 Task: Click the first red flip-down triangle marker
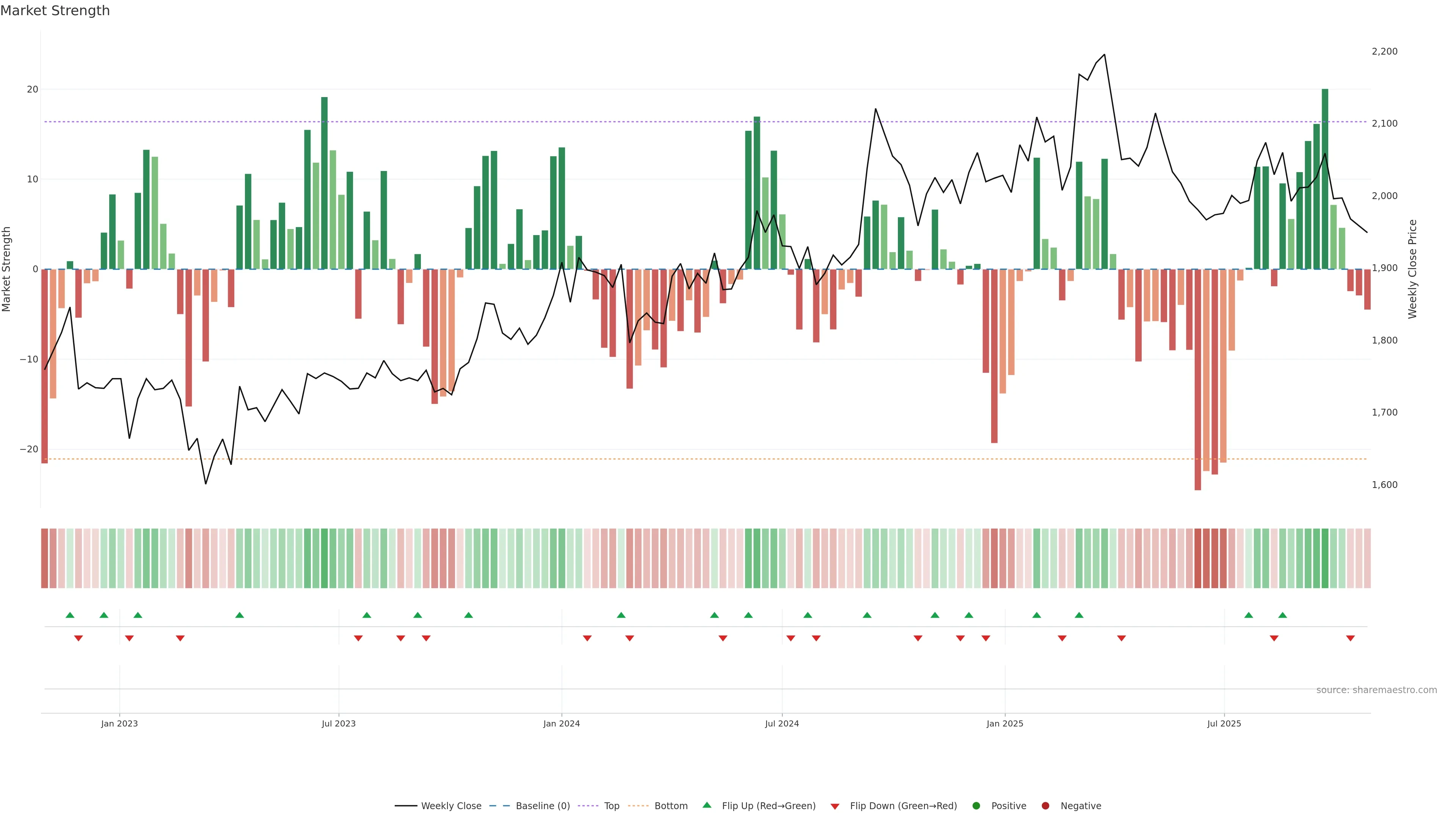(x=78, y=638)
